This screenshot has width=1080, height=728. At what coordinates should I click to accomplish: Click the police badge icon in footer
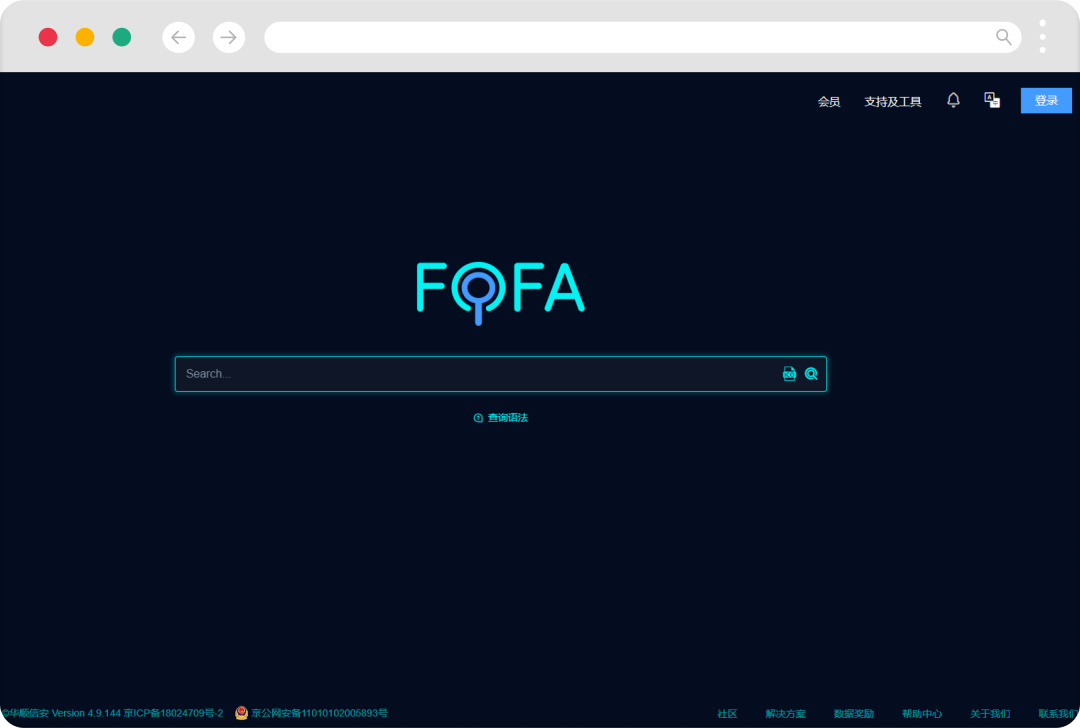tap(241, 713)
